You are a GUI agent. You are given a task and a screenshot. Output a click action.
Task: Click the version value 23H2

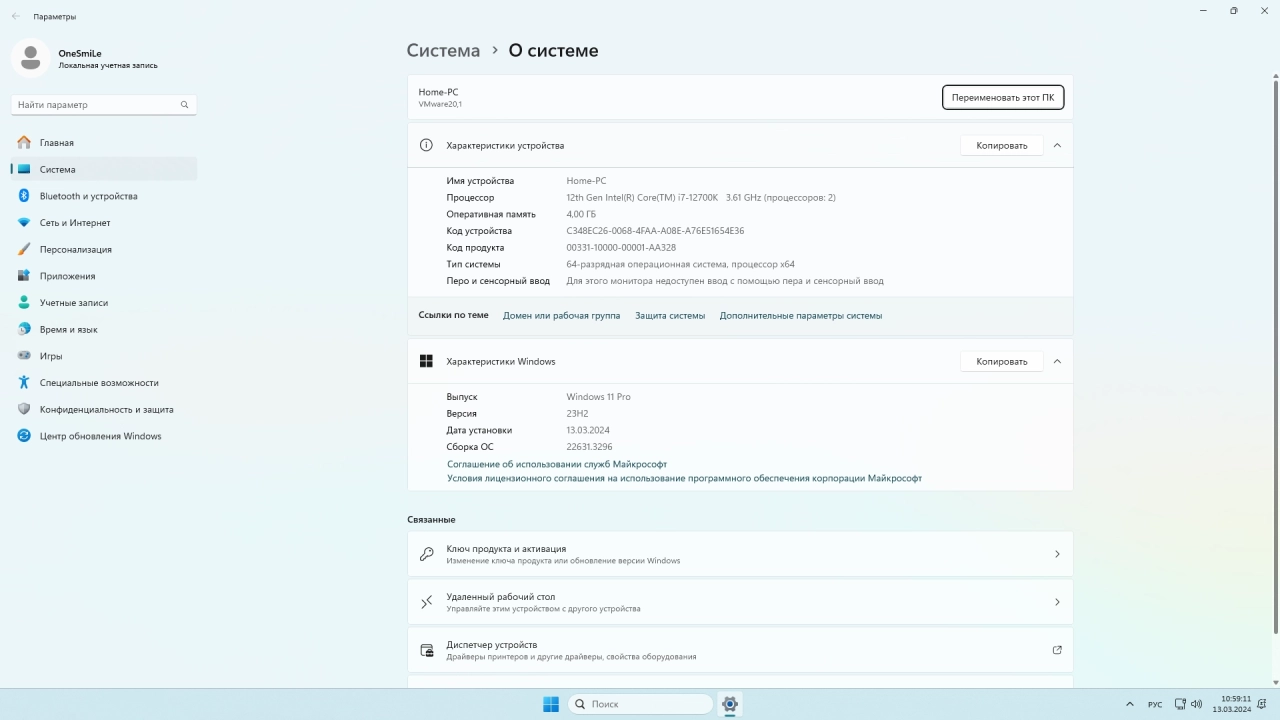click(577, 413)
